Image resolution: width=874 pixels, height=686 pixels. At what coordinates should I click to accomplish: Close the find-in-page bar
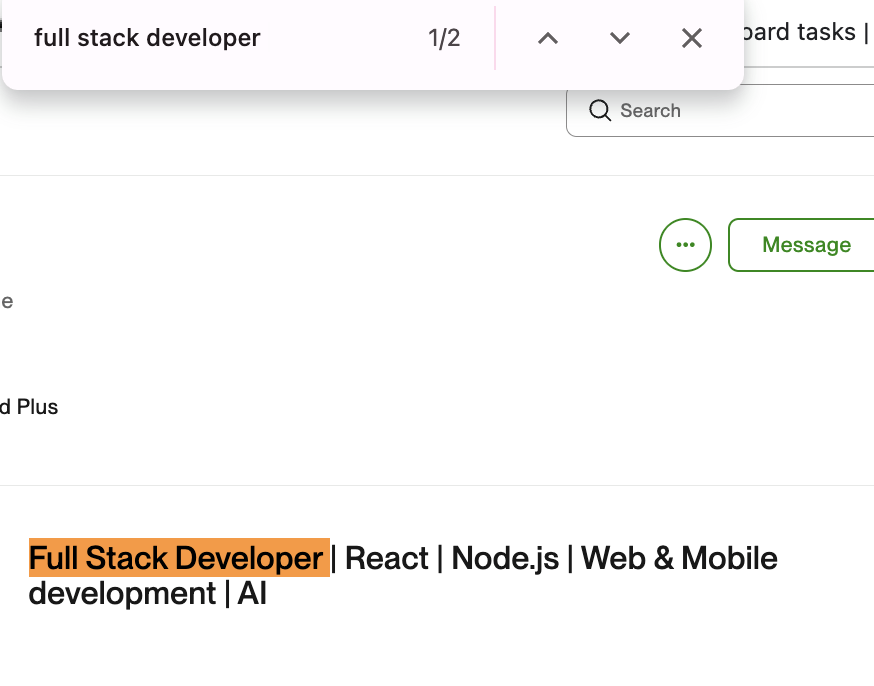point(691,38)
